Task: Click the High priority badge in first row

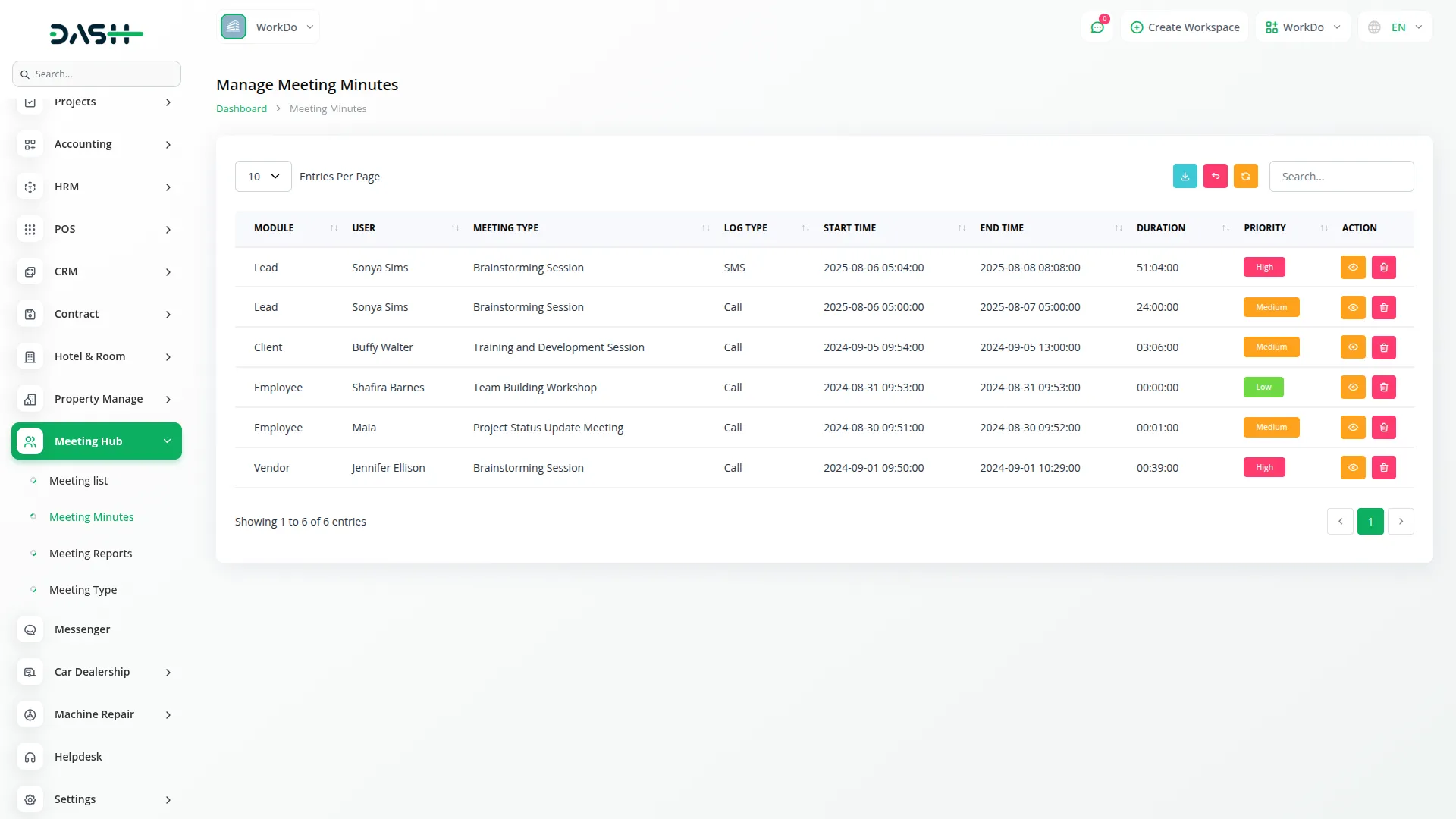Action: [1263, 268]
